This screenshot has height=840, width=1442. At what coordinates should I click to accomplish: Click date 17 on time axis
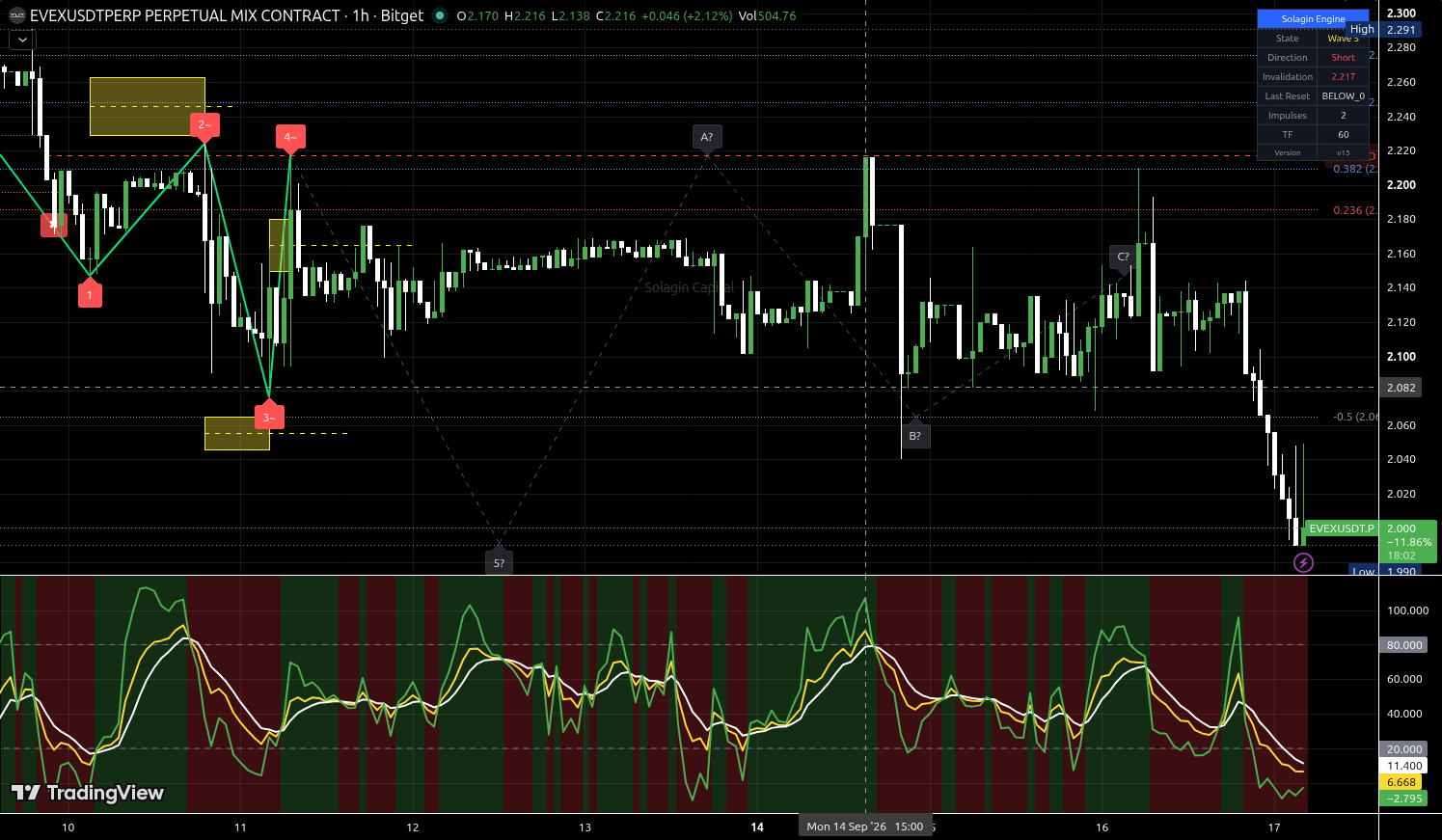tap(1274, 827)
